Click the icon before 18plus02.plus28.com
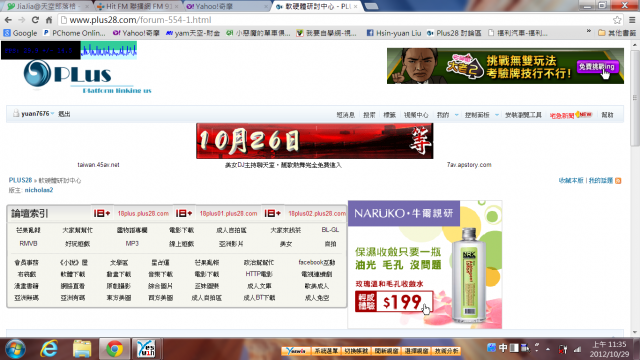Viewport: 640px width, 360px height. pos(273,213)
